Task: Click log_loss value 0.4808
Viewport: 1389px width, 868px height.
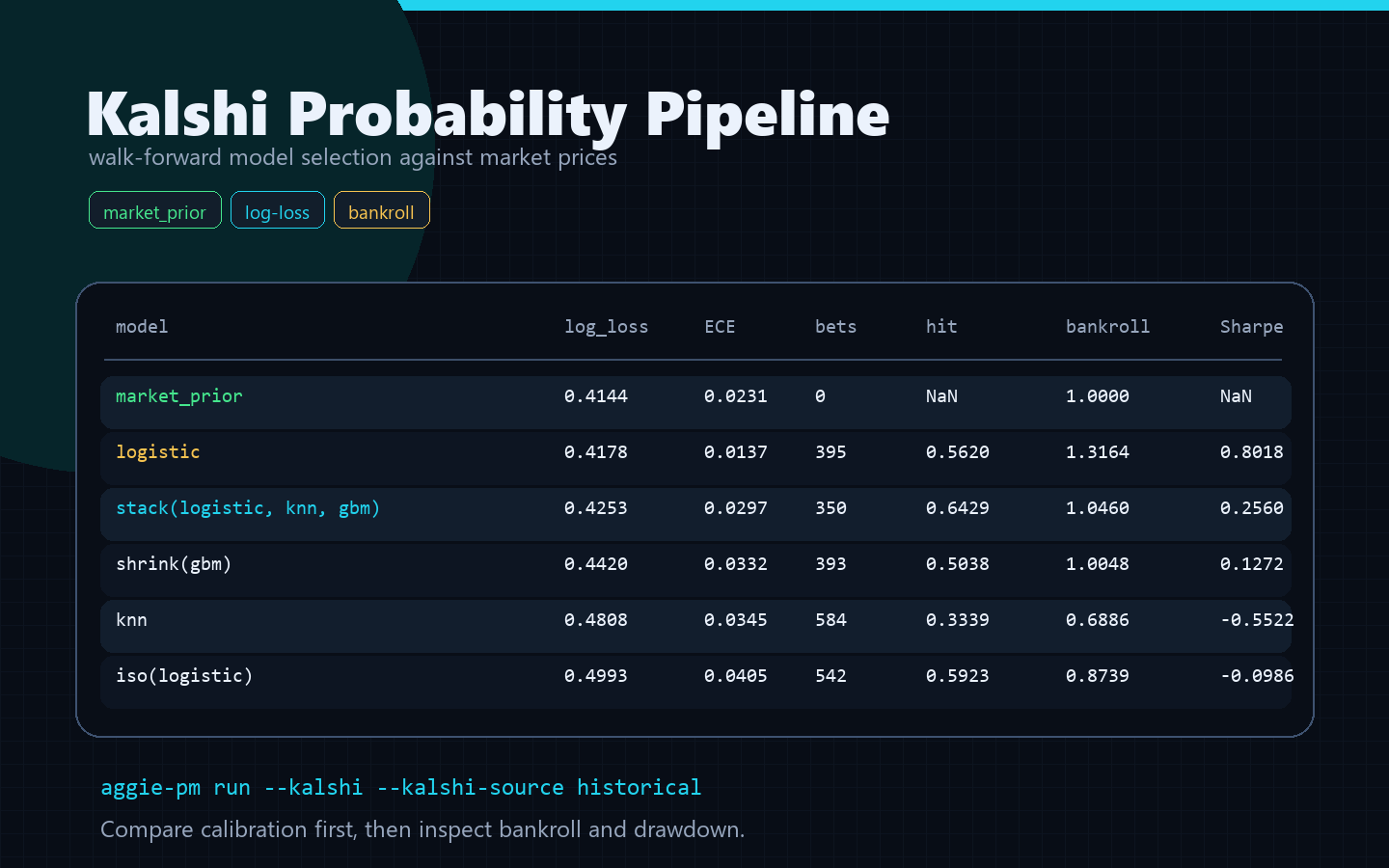Action: point(596,620)
